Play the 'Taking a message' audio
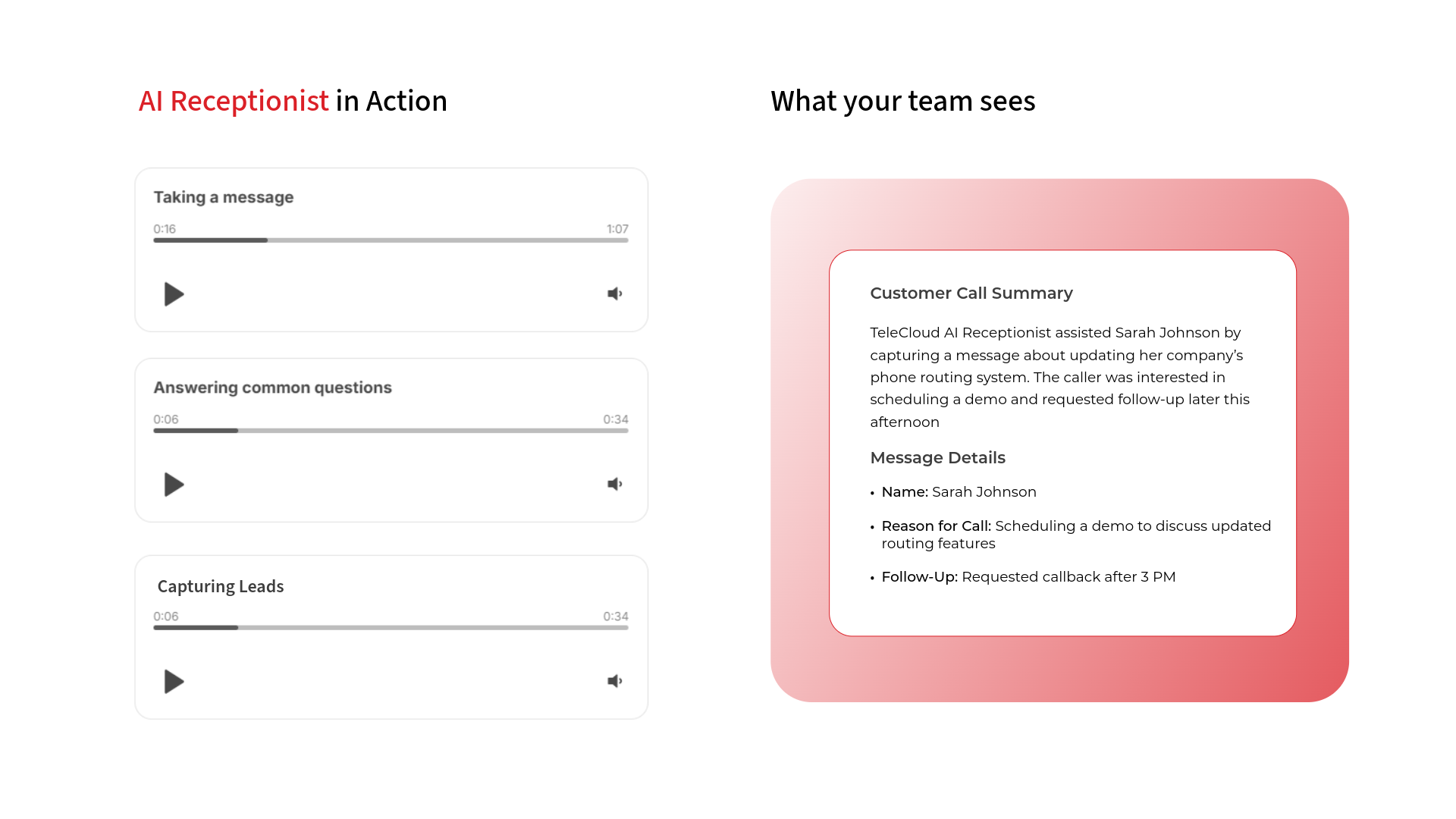This screenshot has height=819, width=1456. 174,294
